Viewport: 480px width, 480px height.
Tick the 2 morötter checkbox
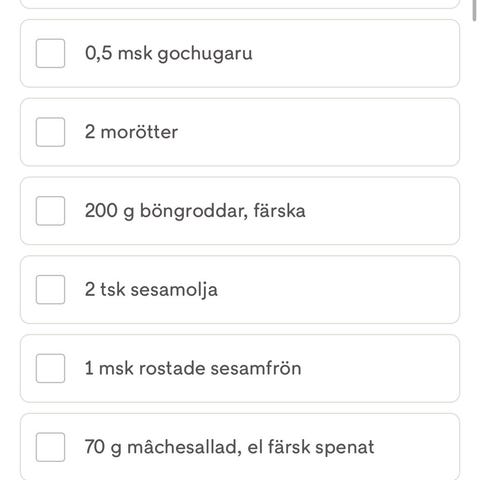50,132
